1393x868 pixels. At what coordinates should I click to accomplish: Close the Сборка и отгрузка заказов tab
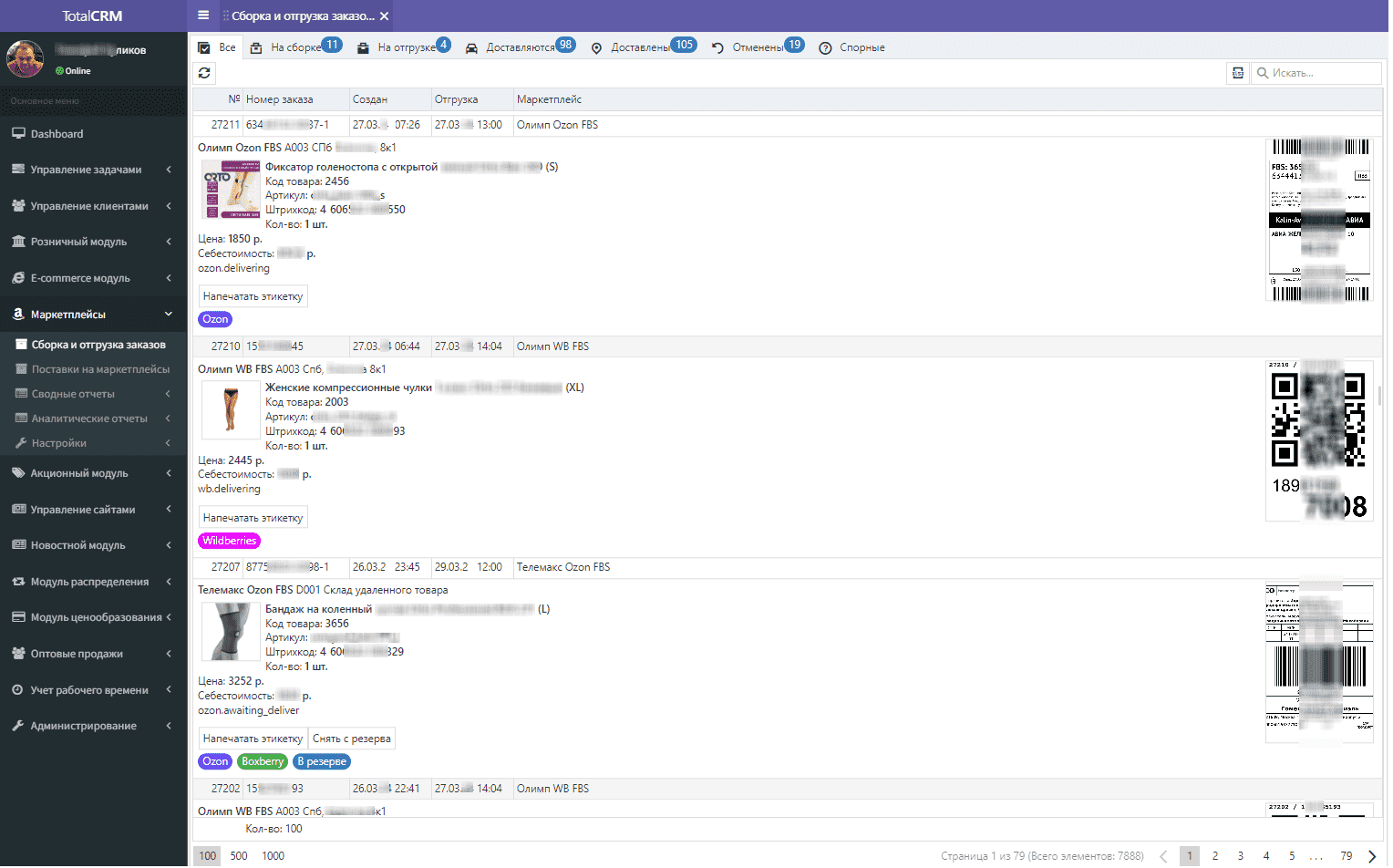pos(385,16)
